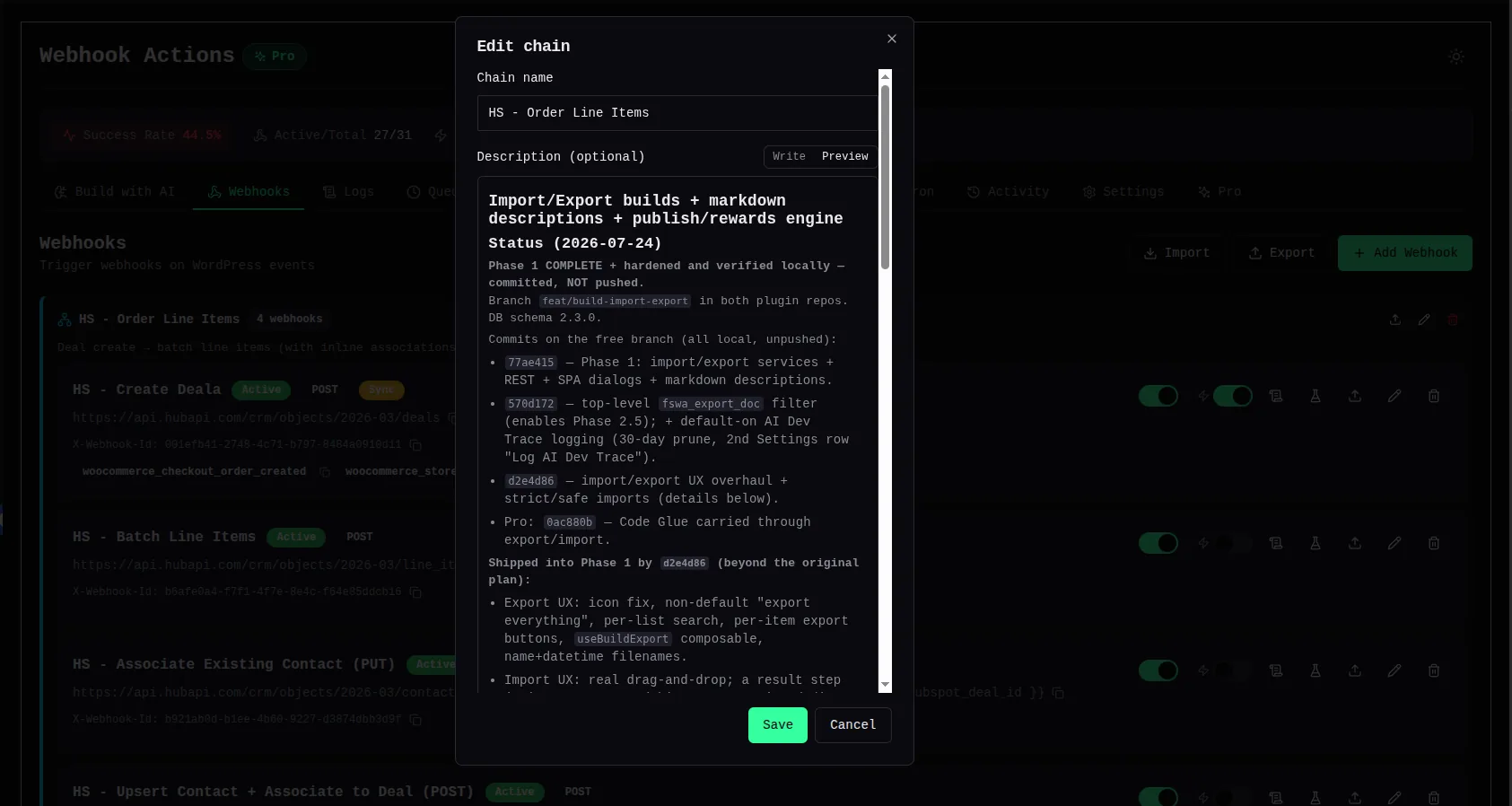
Task: Open the Activity tab
Action: click(x=1008, y=192)
